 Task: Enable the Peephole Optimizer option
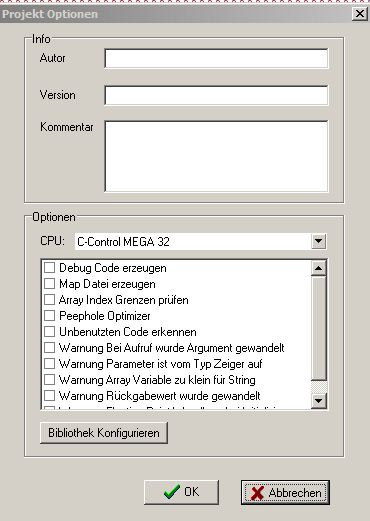49,316
